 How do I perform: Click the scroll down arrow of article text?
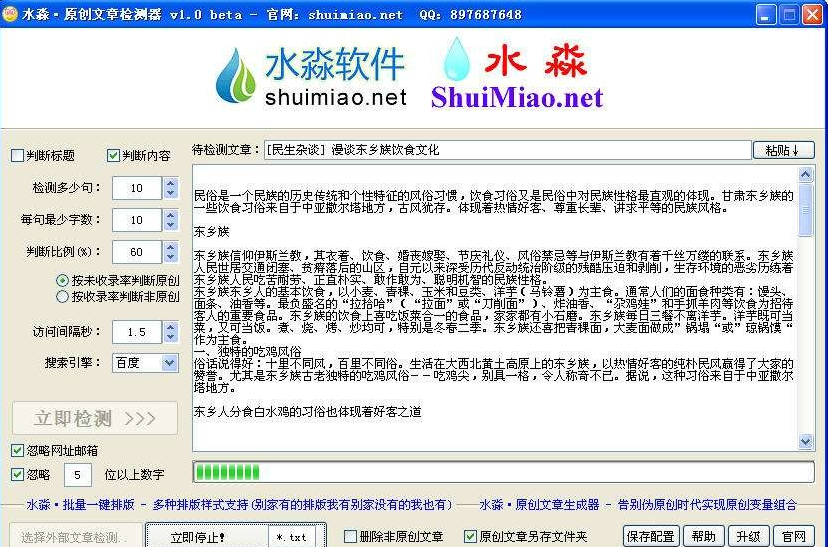pos(805,441)
